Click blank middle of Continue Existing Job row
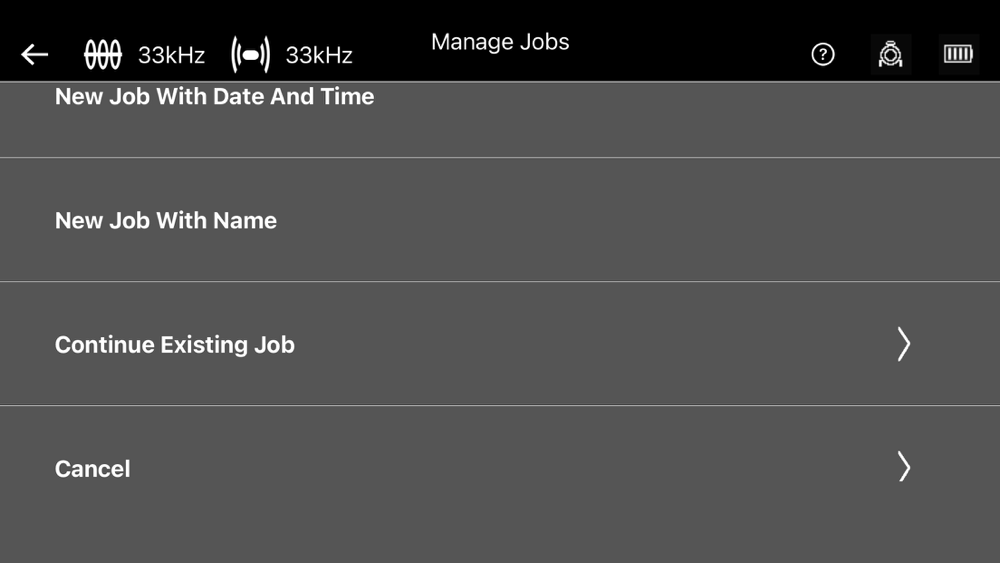This screenshot has height=563, width=1000. (x=574, y=344)
